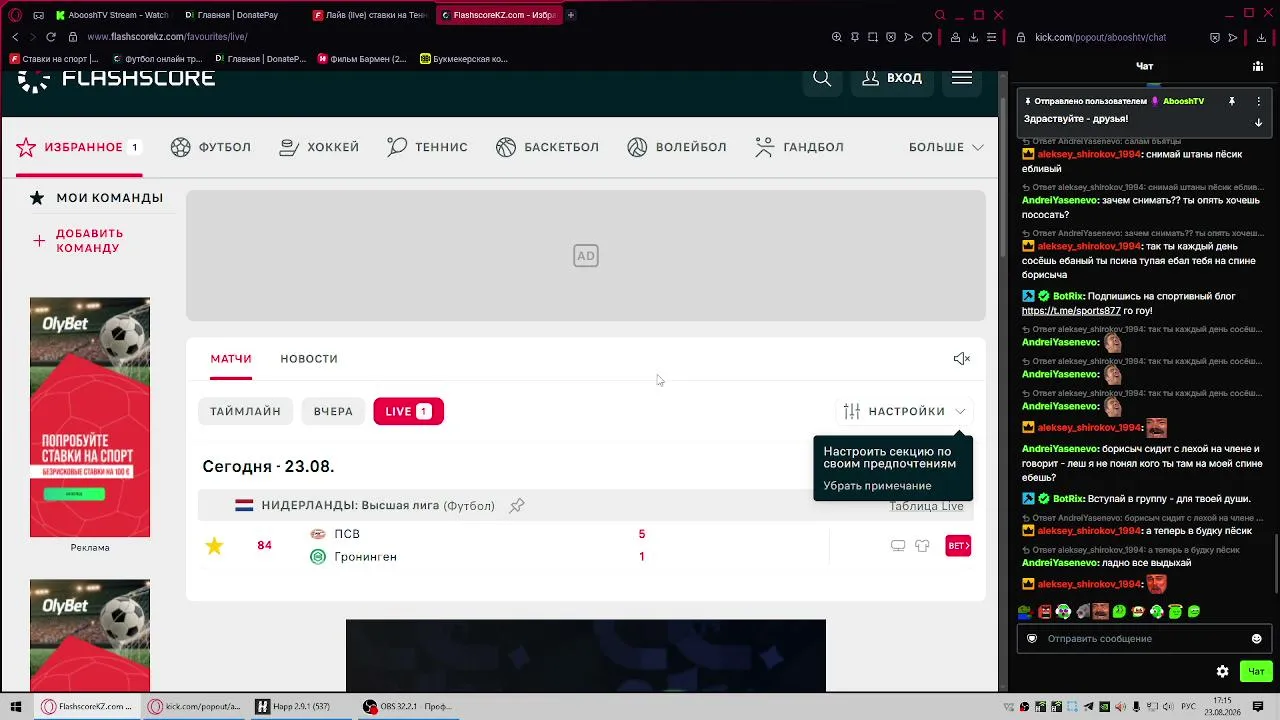Switch to the ТЕННИС sport tab
The image size is (1280, 720).
click(427, 147)
